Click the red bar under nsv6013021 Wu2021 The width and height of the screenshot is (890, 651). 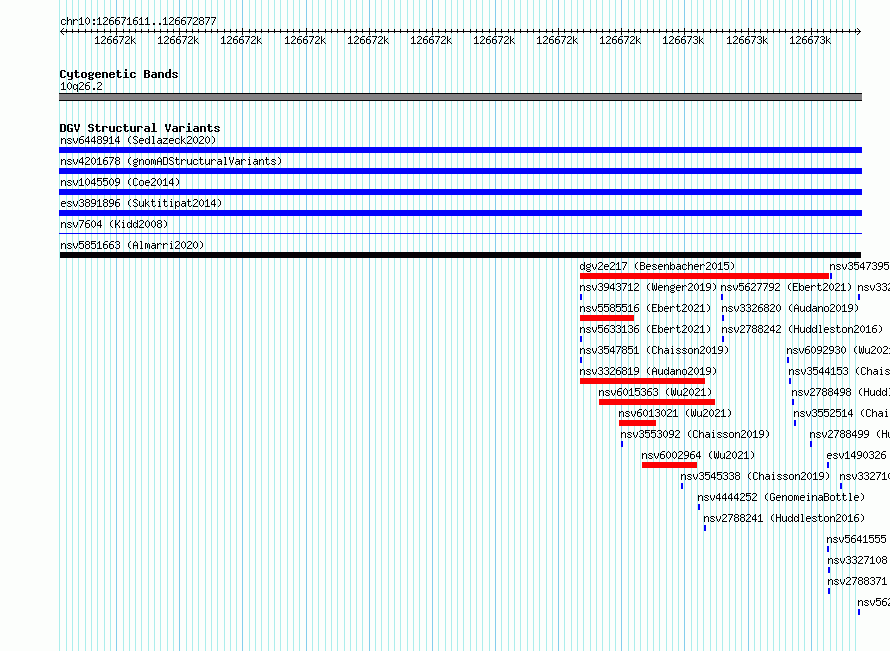(x=637, y=423)
